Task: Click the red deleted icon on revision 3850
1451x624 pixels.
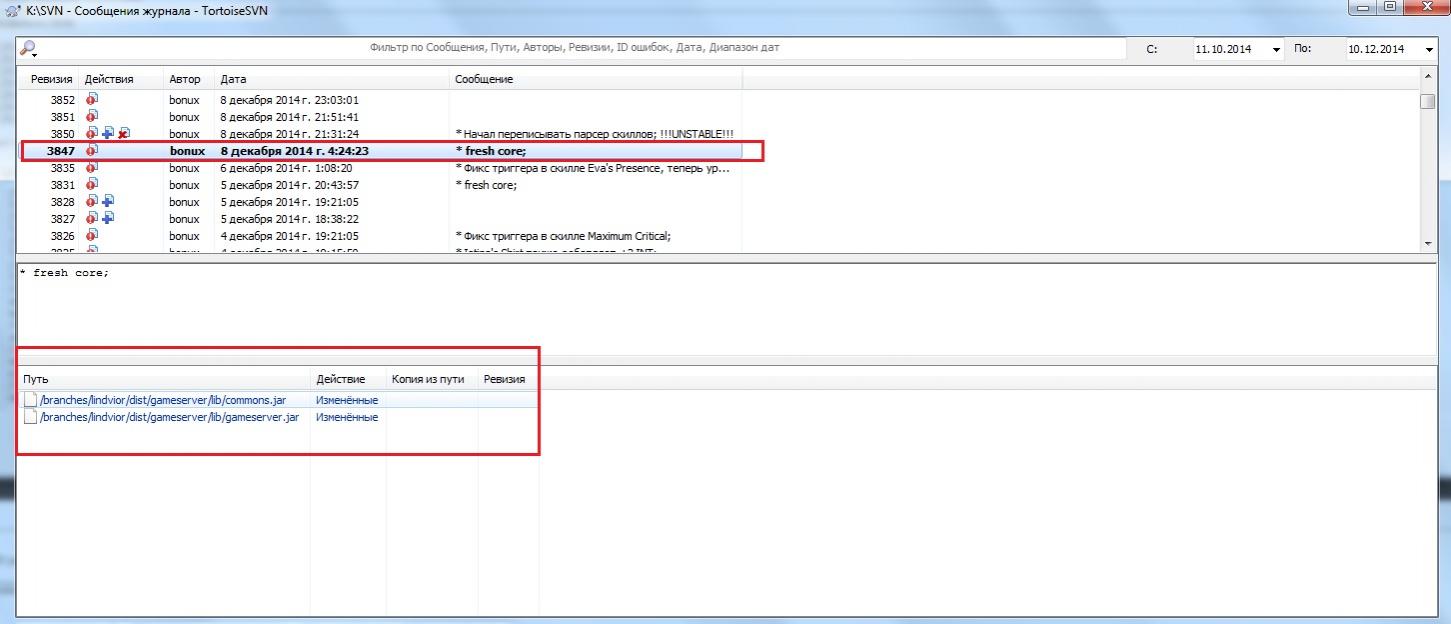Action: tap(124, 134)
